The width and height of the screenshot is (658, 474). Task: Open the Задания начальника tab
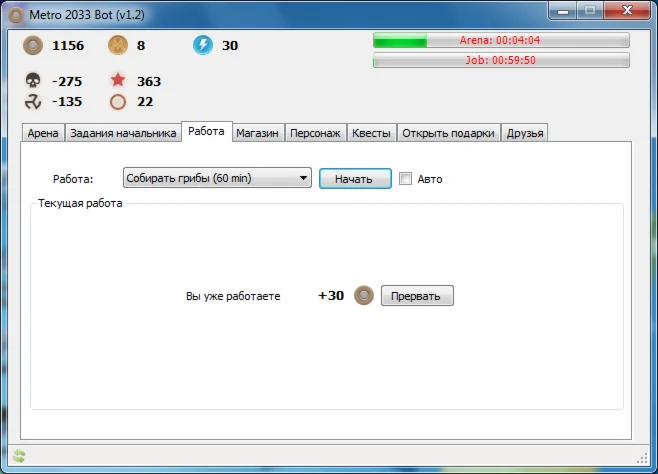[123, 133]
